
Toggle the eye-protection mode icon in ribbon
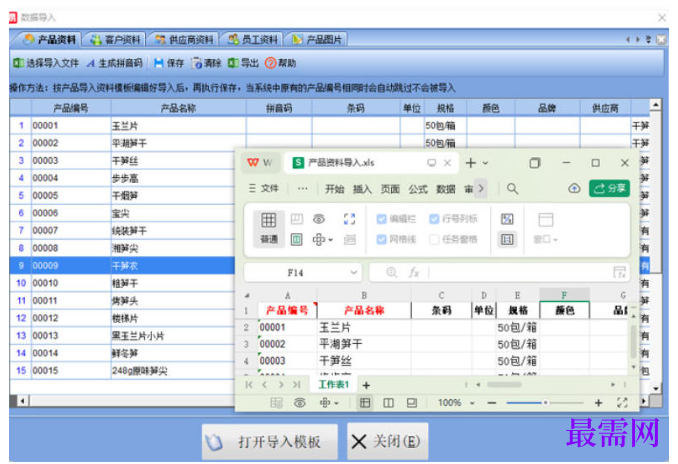click(319, 219)
